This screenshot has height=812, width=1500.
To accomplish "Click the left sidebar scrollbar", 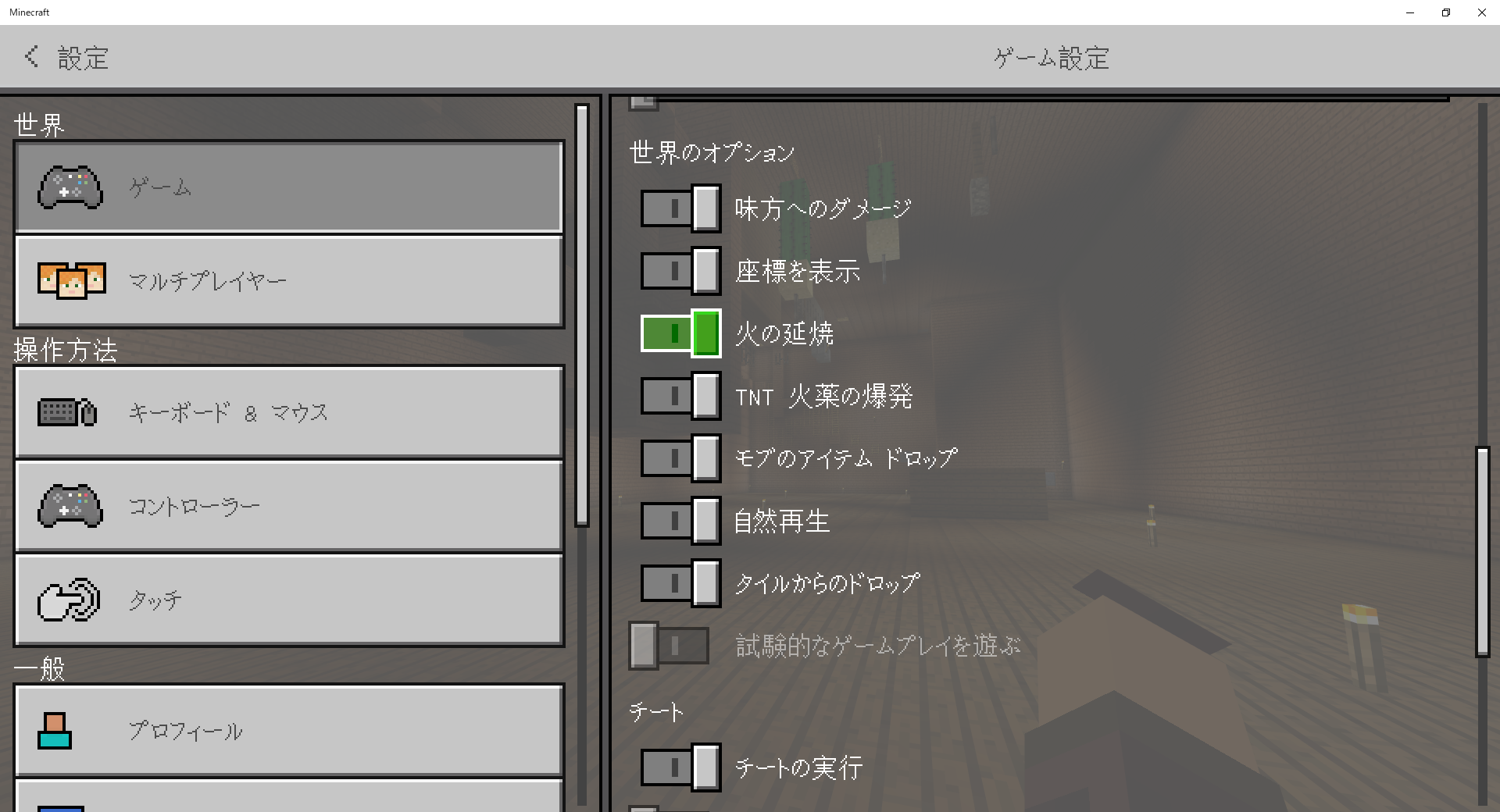I will click(x=582, y=315).
